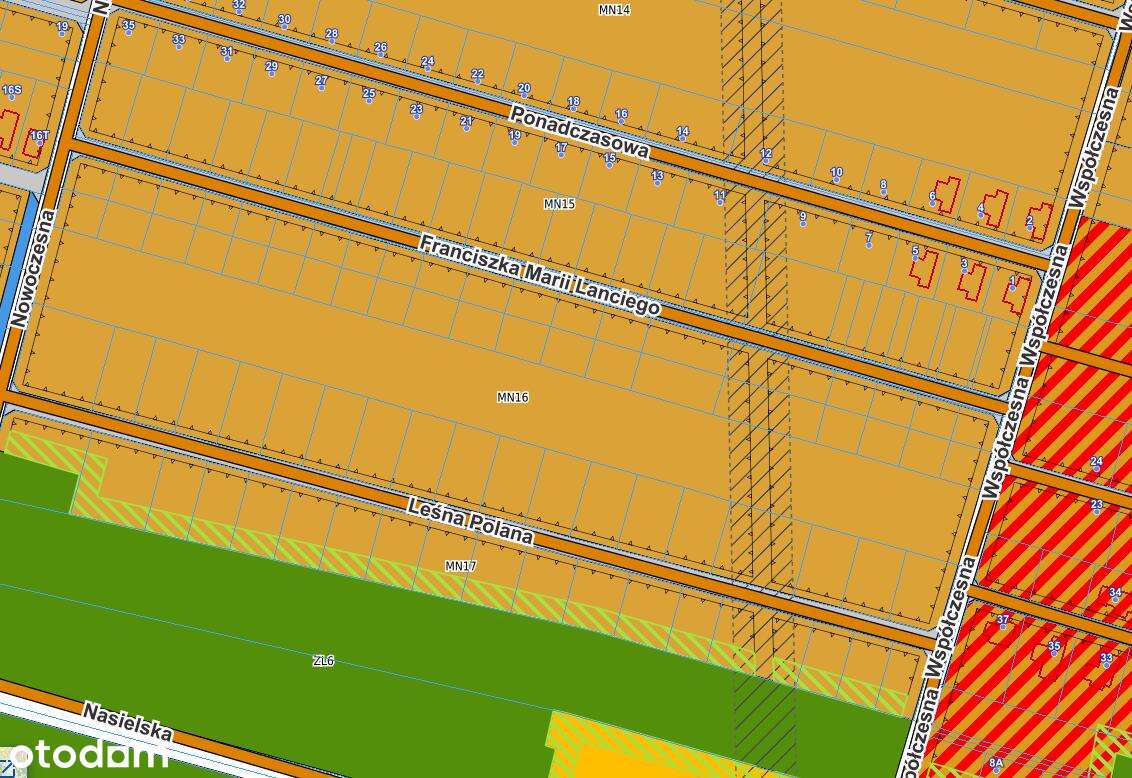The height and width of the screenshot is (778, 1132).
Task: Click address point marker 18
Action: [573, 104]
